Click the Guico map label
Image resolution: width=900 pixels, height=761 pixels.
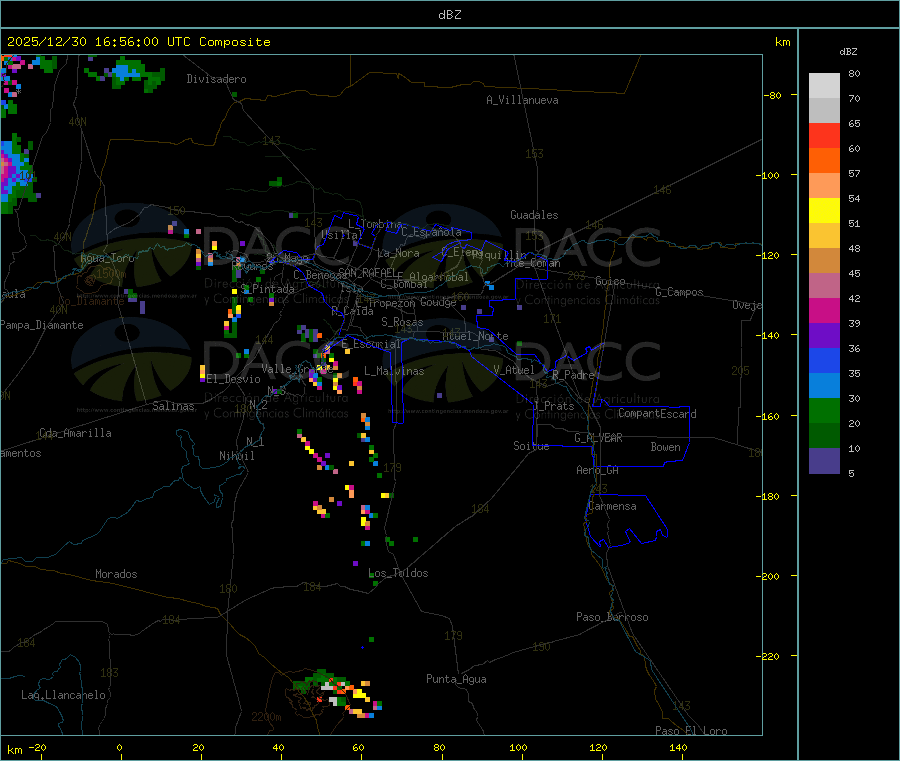pyautogui.click(x=610, y=281)
